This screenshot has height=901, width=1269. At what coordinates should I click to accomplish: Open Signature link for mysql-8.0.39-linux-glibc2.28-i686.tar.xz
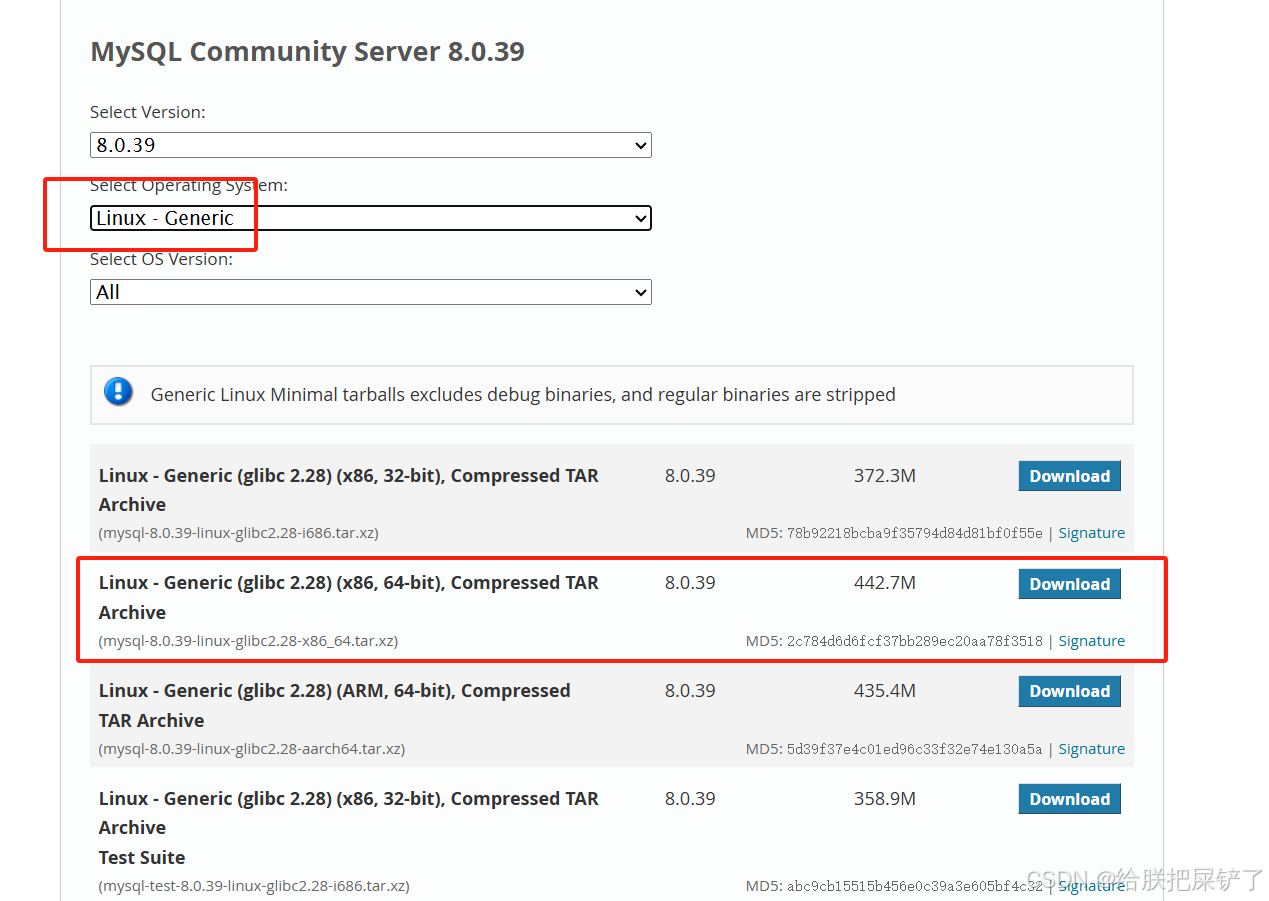(1091, 533)
